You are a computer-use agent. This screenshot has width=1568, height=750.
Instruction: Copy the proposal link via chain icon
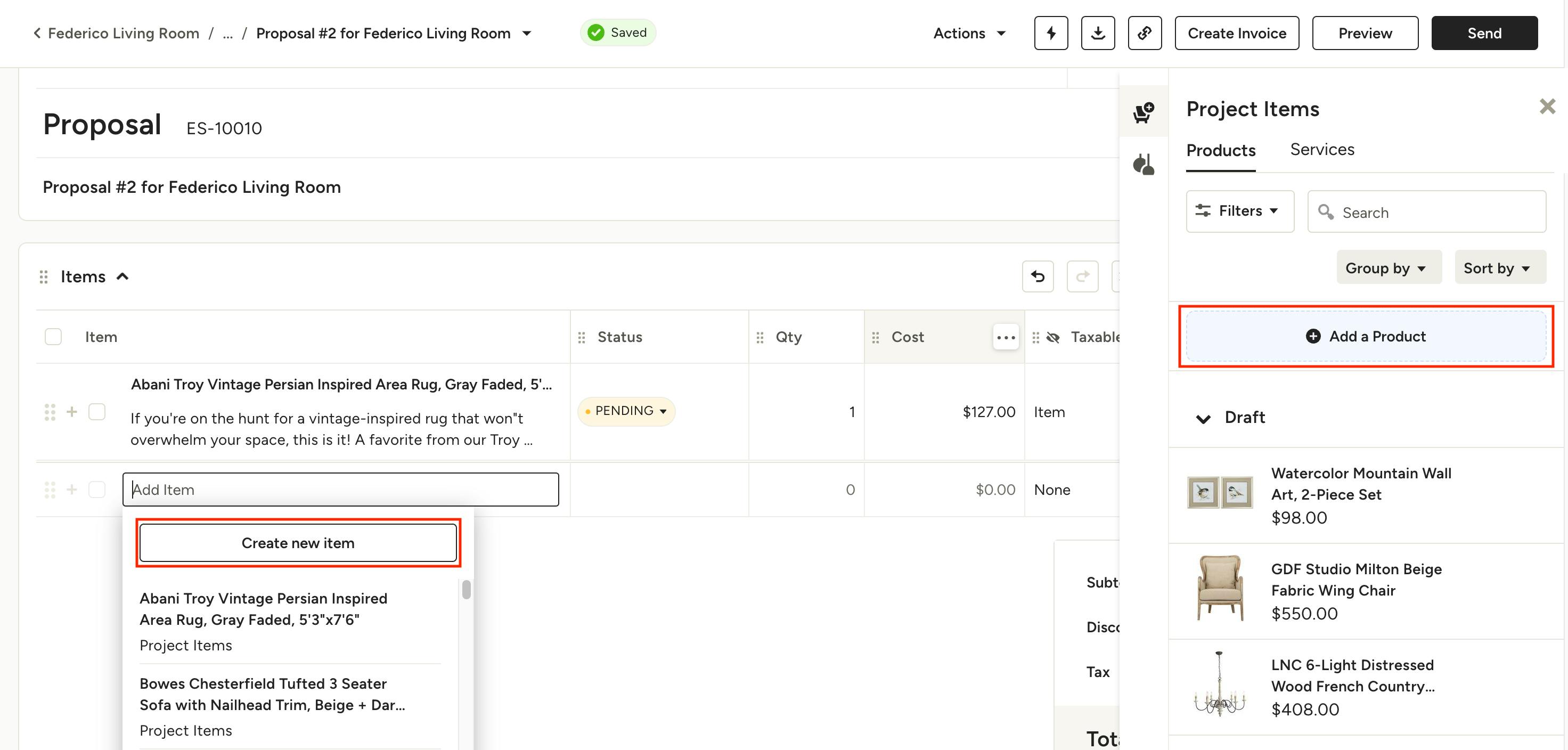[1145, 33]
